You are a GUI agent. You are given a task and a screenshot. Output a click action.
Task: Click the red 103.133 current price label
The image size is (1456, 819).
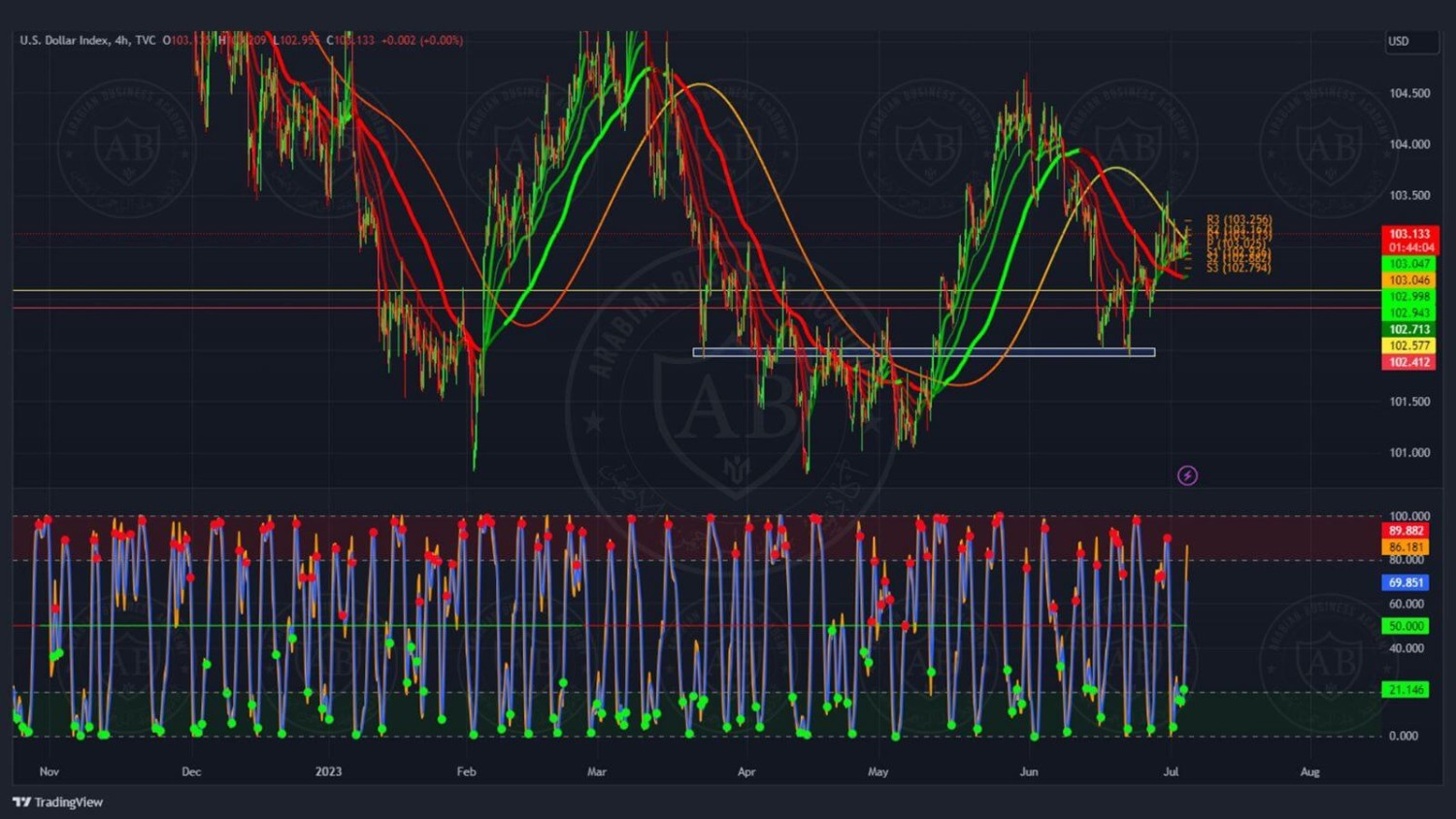click(x=1409, y=234)
